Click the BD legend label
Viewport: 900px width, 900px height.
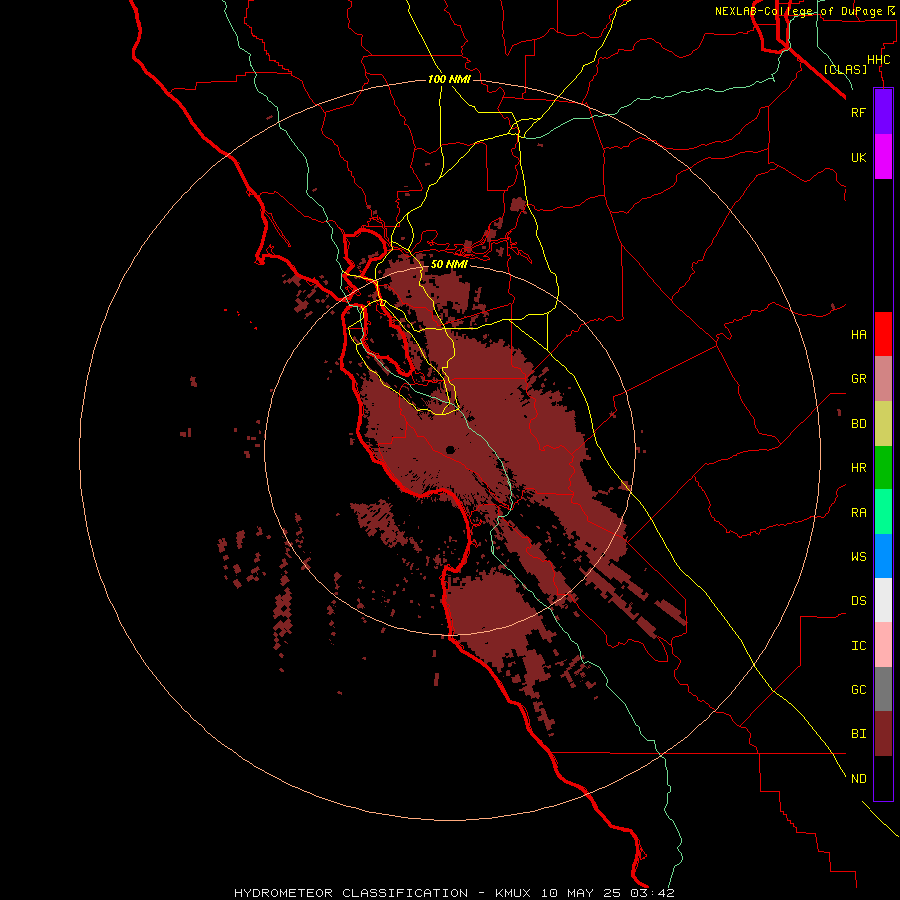[858, 424]
